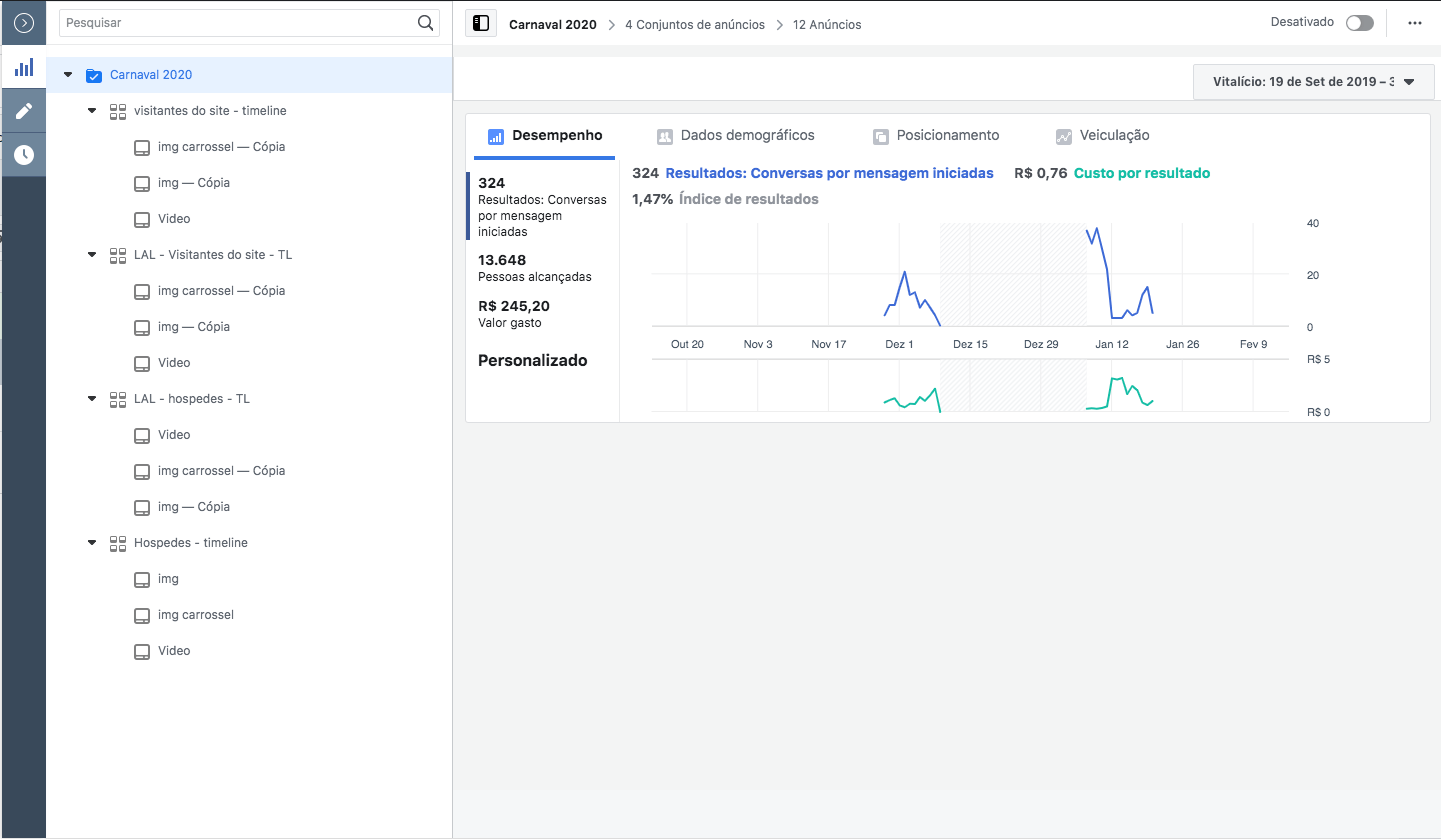Screen dimensions: 1441x839
Task: Collapse the Carnaval 2020 campaign tree
Action: click(68, 75)
